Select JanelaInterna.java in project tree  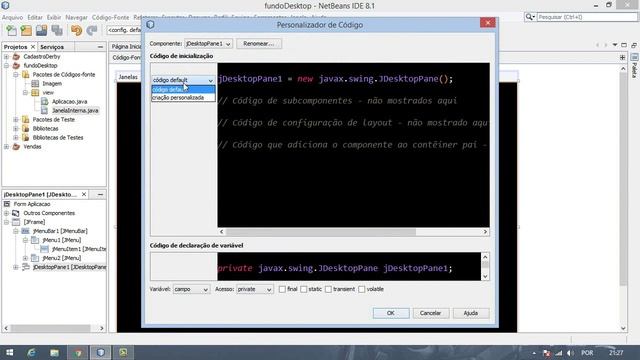coord(75,111)
